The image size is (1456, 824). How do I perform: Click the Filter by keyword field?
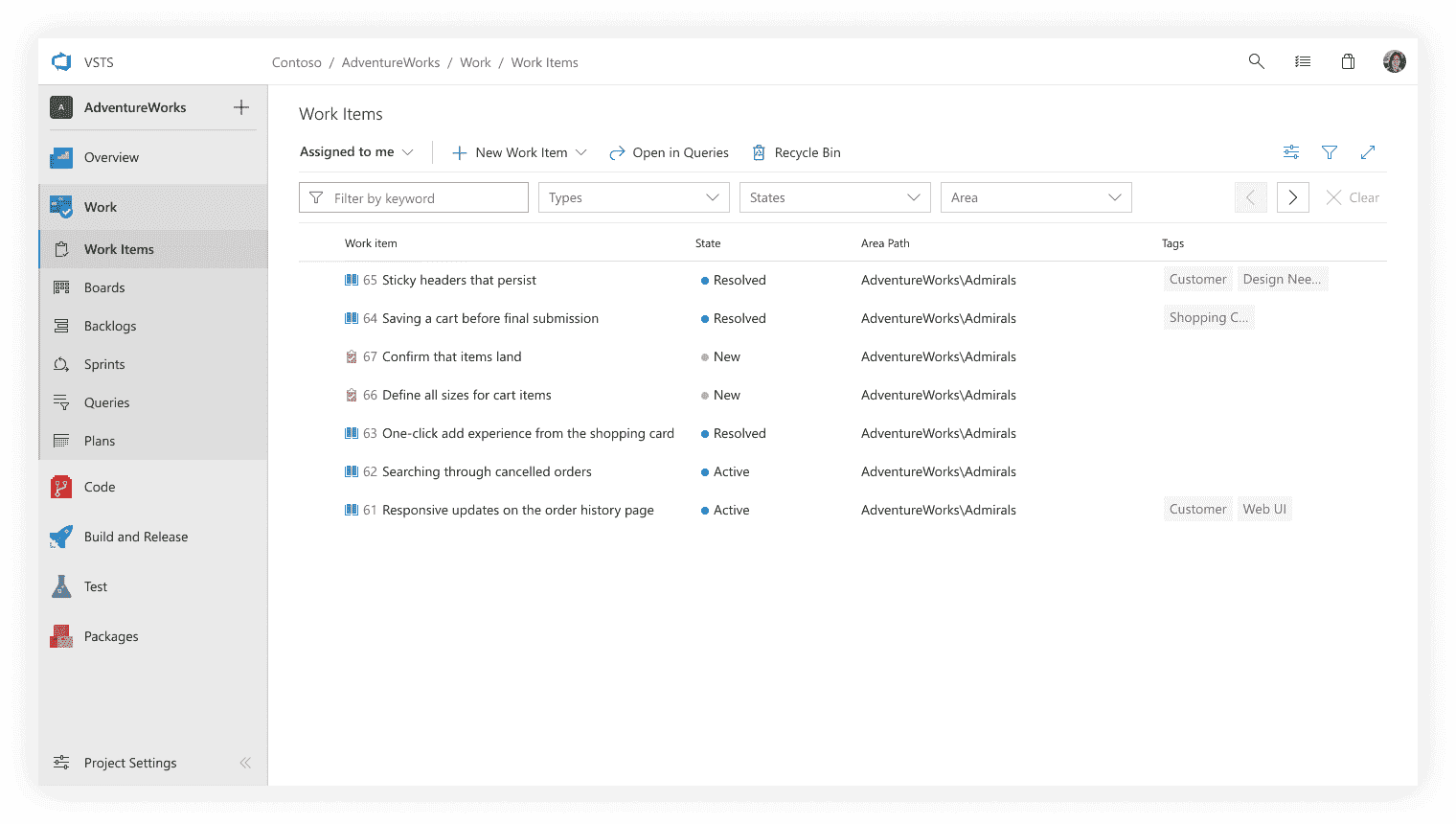coord(414,198)
